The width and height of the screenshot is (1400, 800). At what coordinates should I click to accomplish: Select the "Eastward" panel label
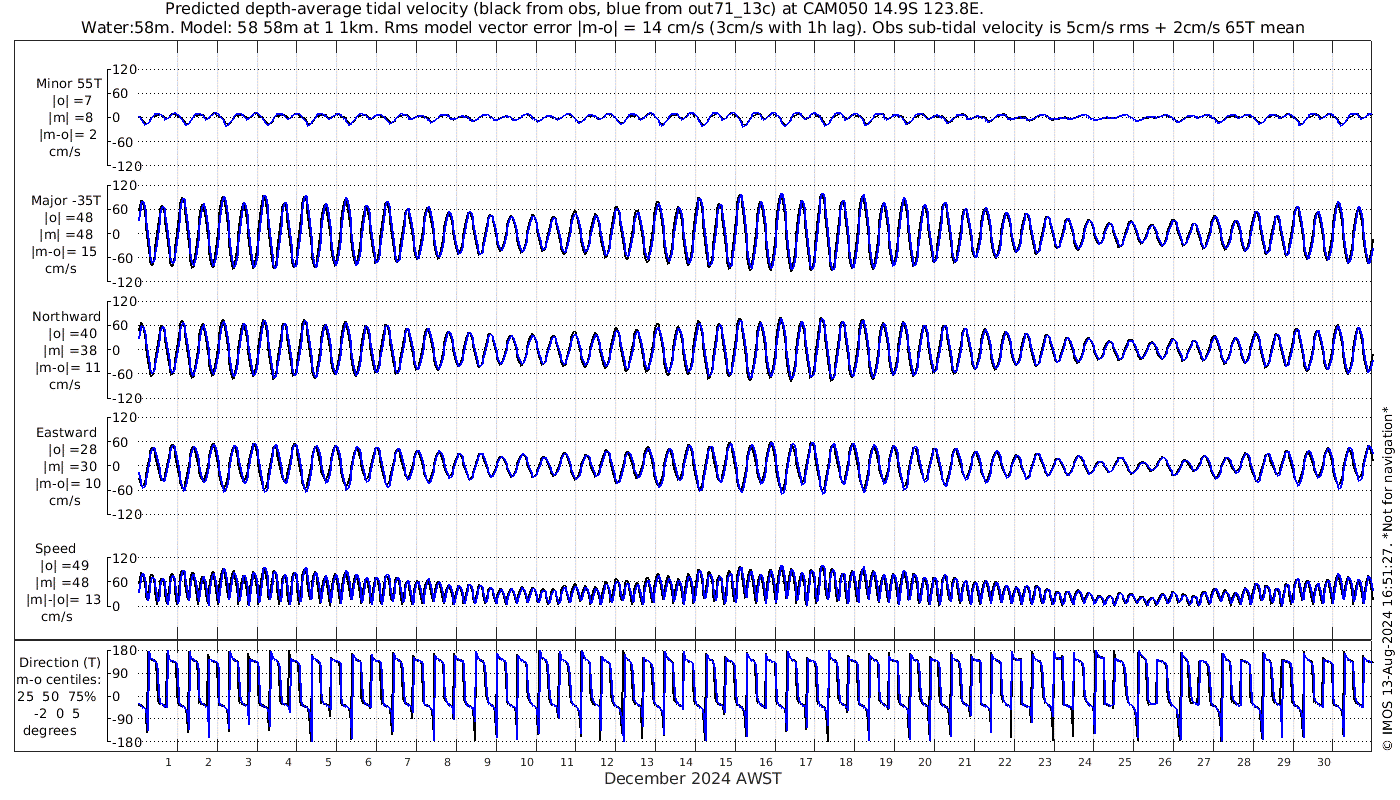(x=67, y=433)
